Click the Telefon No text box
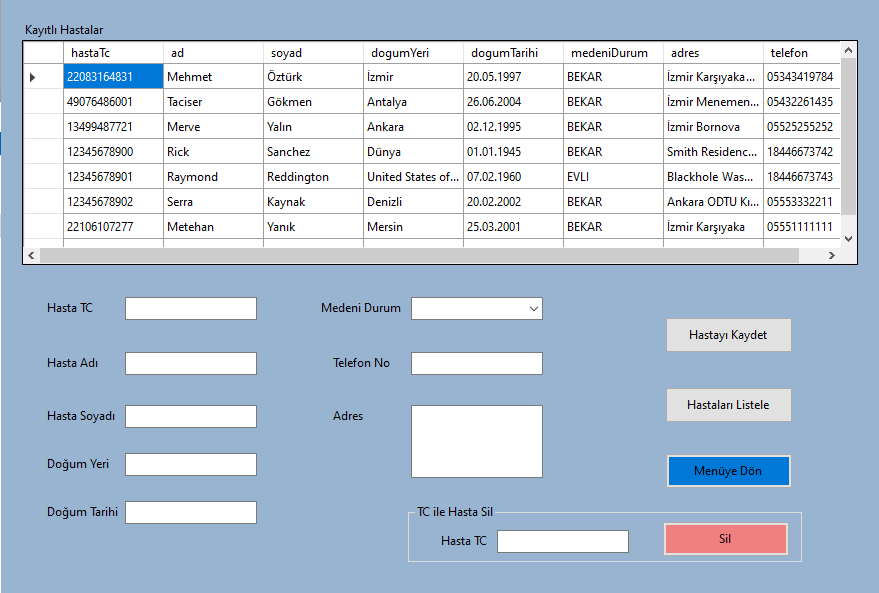Image resolution: width=879 pixels, height=593 pixels. (476, 363)
